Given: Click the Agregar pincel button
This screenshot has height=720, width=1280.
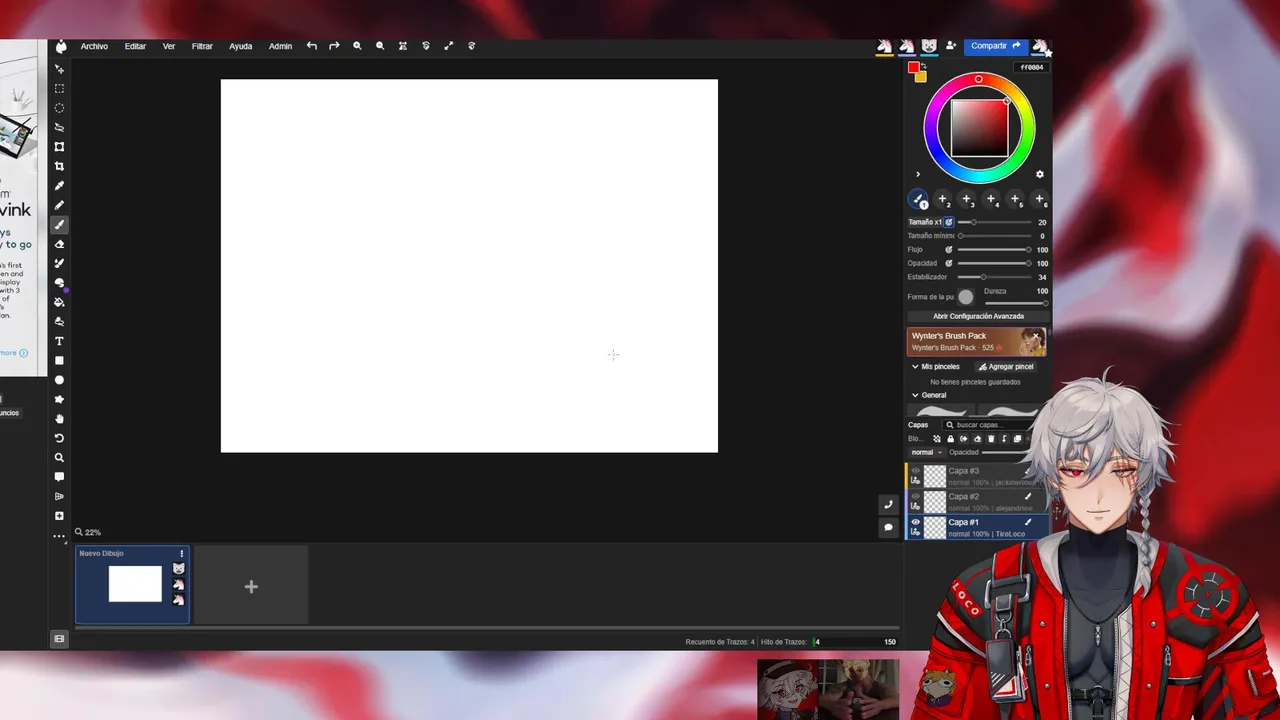Looking at the screenshot, I should coord(1006,367).
